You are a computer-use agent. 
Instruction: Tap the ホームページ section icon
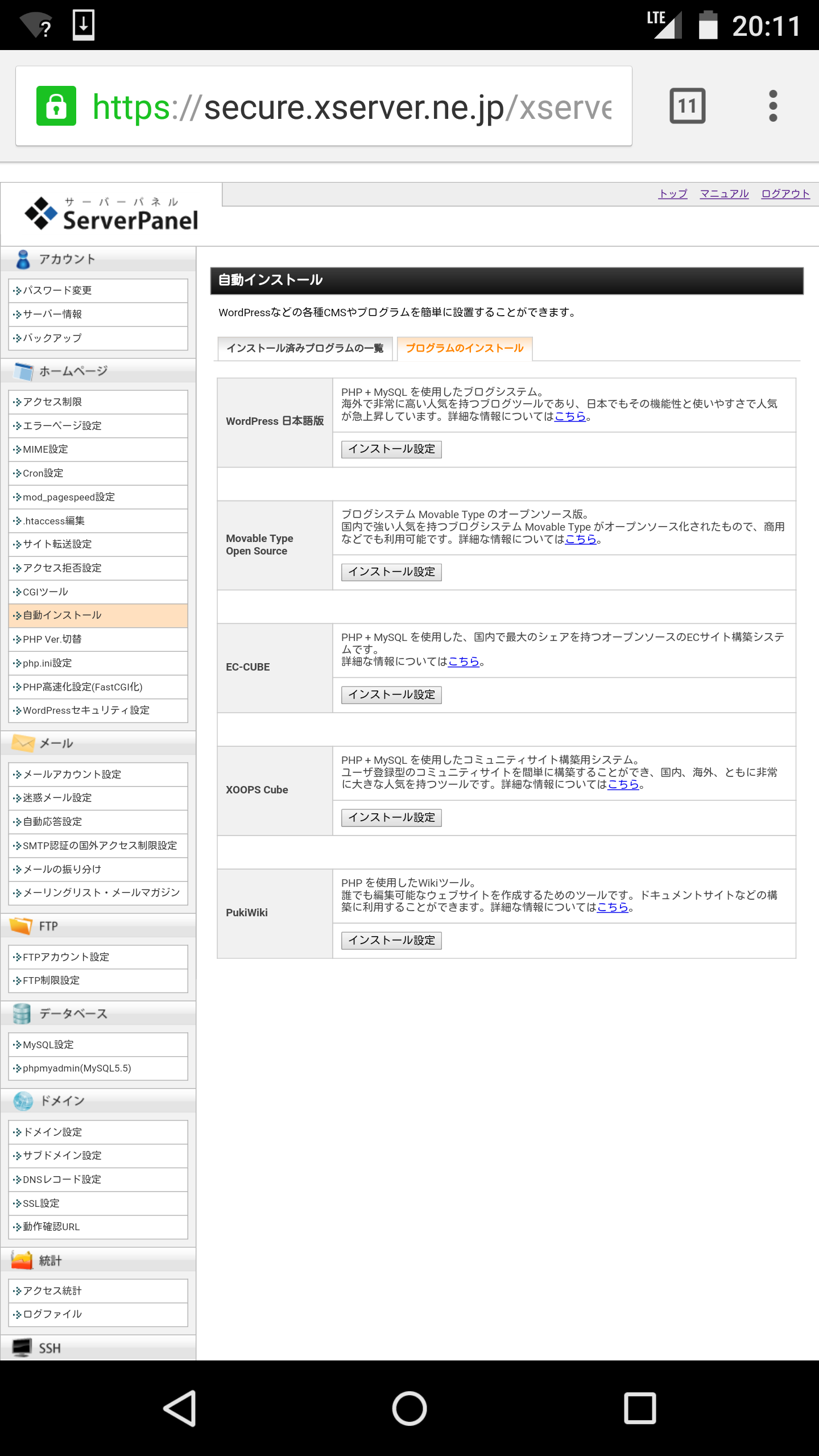24,371
